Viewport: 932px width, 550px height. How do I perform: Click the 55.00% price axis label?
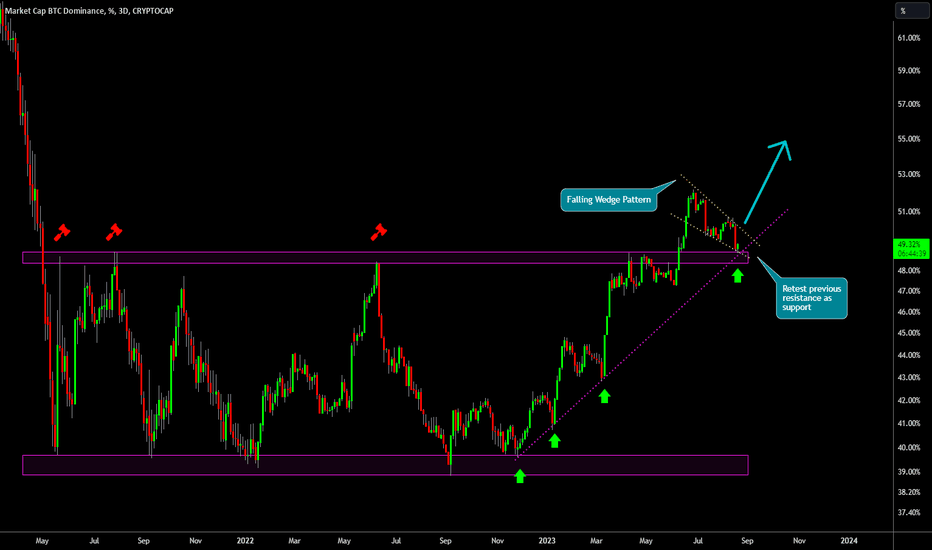pos(909,139)
